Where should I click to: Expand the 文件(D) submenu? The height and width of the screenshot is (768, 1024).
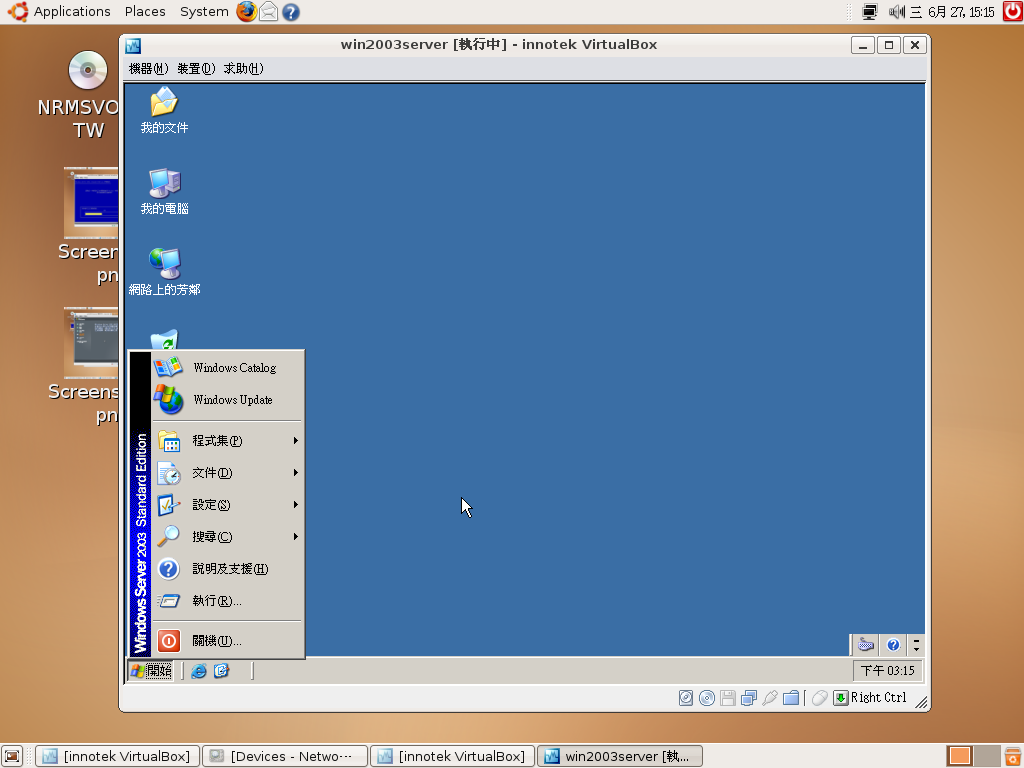[x=228, y=473]
